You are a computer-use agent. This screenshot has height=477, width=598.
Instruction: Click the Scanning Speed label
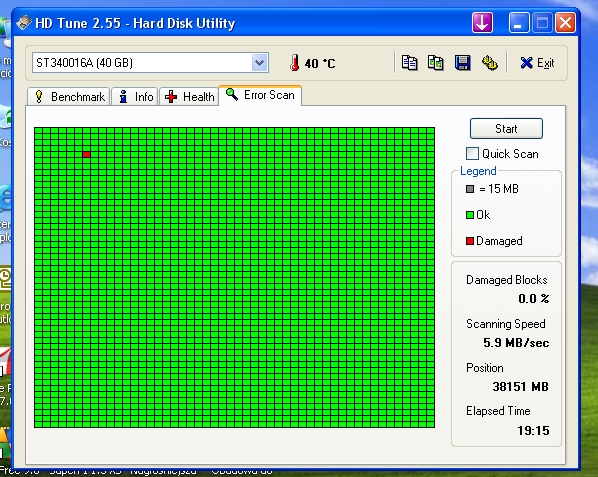coord(505,324)
